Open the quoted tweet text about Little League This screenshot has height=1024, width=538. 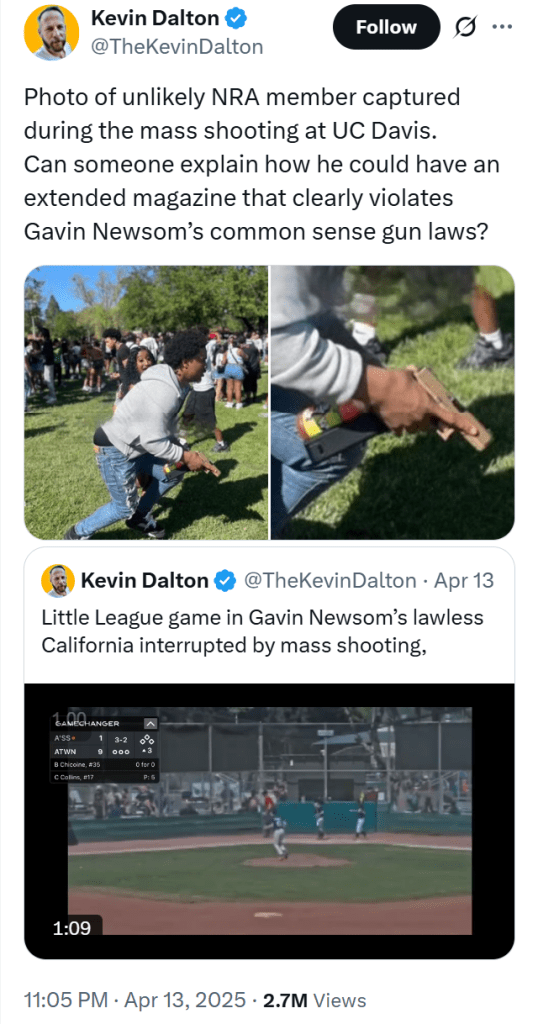[262, 629]
